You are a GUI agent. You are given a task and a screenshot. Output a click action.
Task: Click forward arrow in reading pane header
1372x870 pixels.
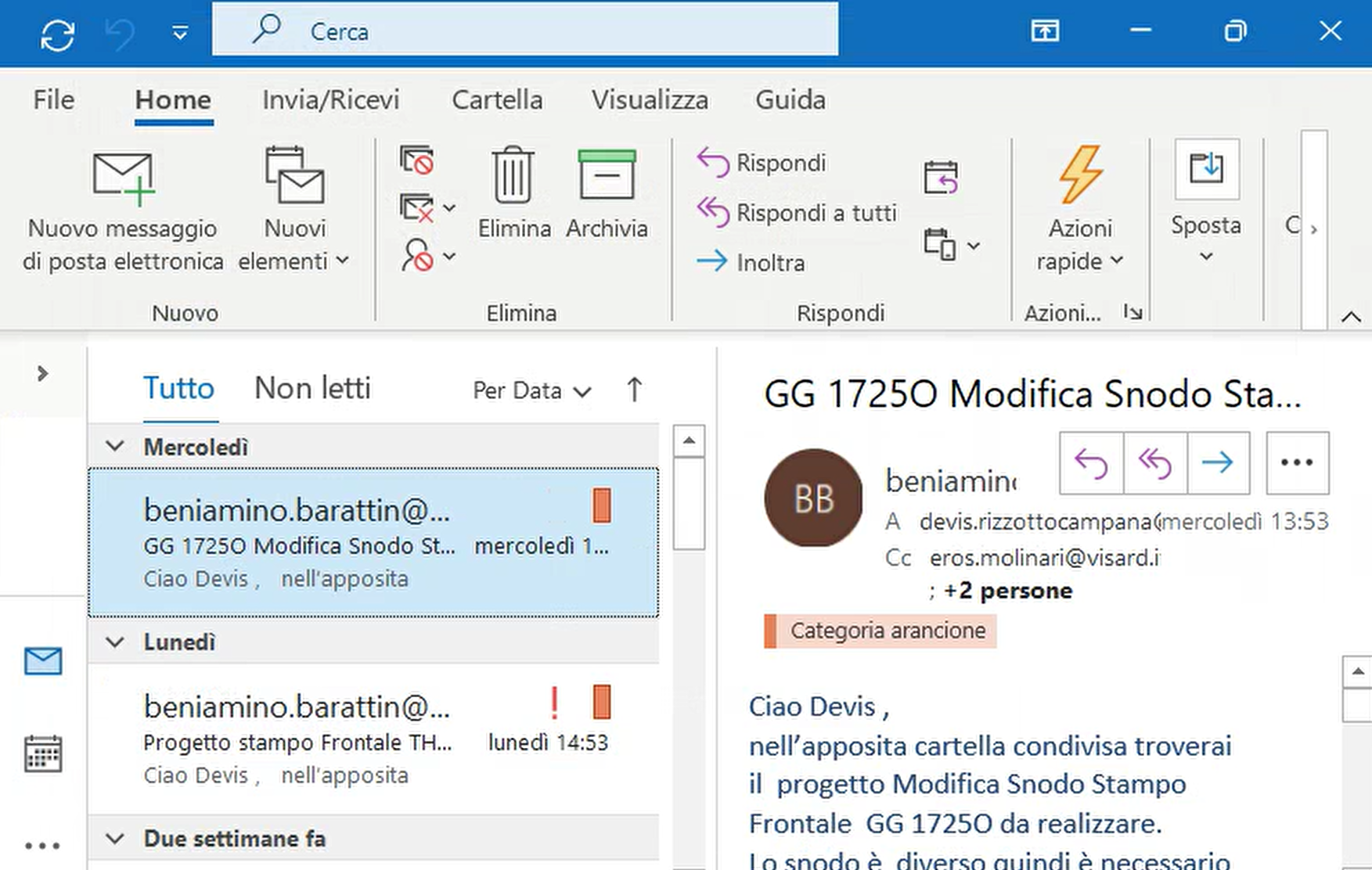(x=1217, y=463)
